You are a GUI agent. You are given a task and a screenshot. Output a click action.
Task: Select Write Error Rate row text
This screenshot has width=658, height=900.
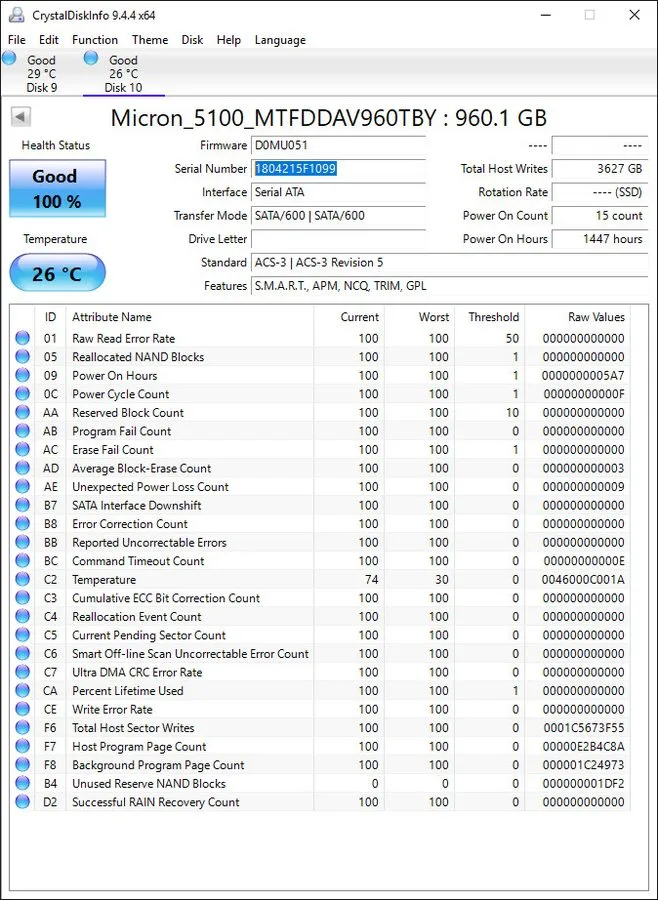(112, 709)
